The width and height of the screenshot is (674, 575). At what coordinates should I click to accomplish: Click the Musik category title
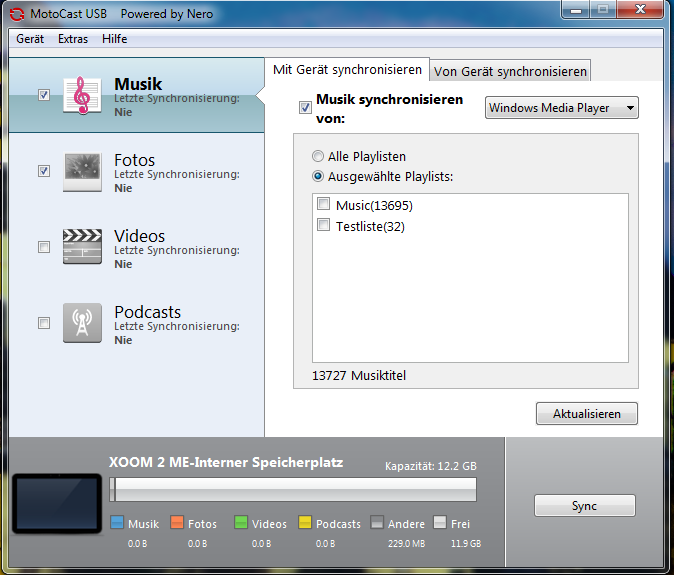(x=138, y=84)
